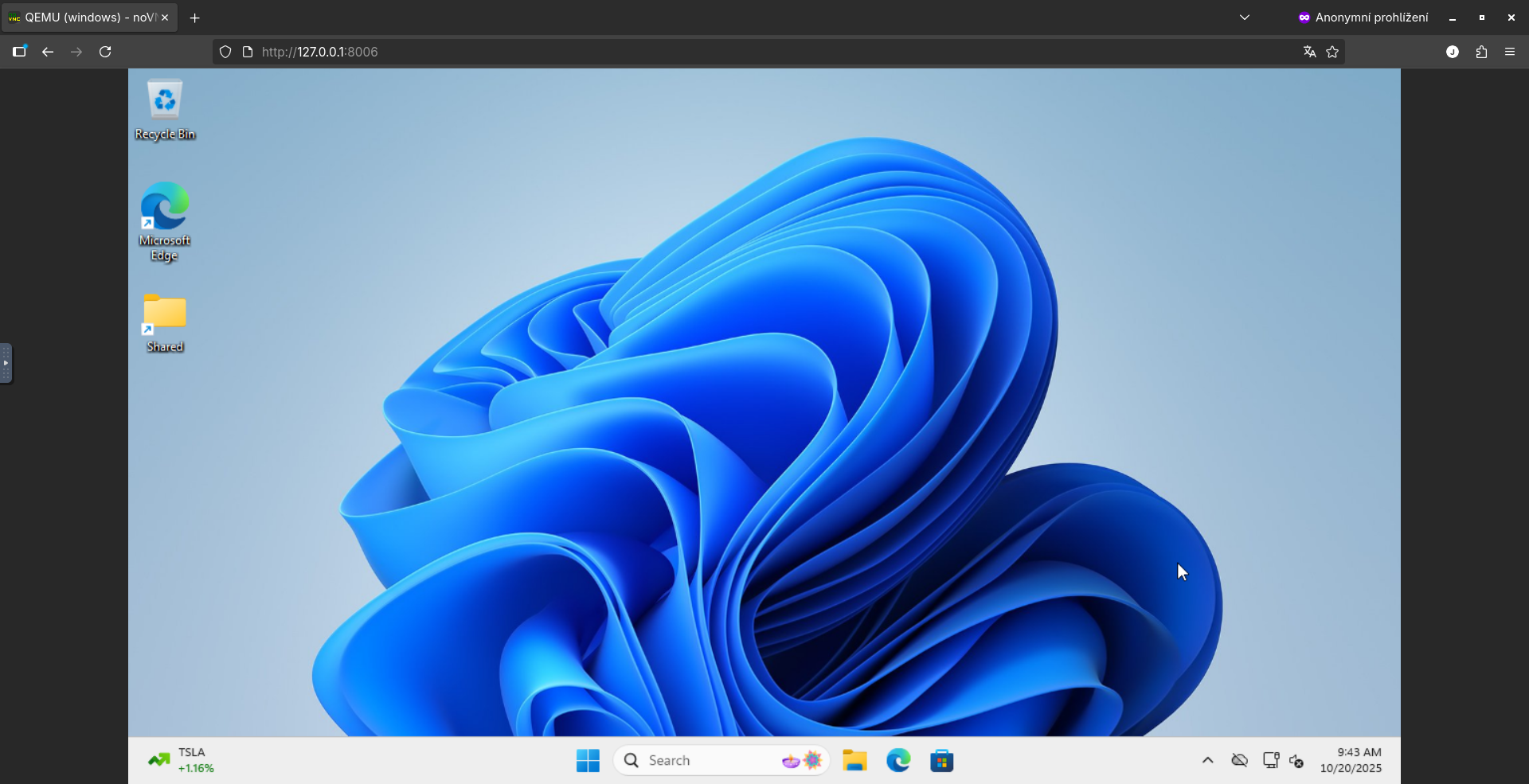Open the TSLA stock widget
This screenshot has width=1529, height=784.
tap(182, 760)
